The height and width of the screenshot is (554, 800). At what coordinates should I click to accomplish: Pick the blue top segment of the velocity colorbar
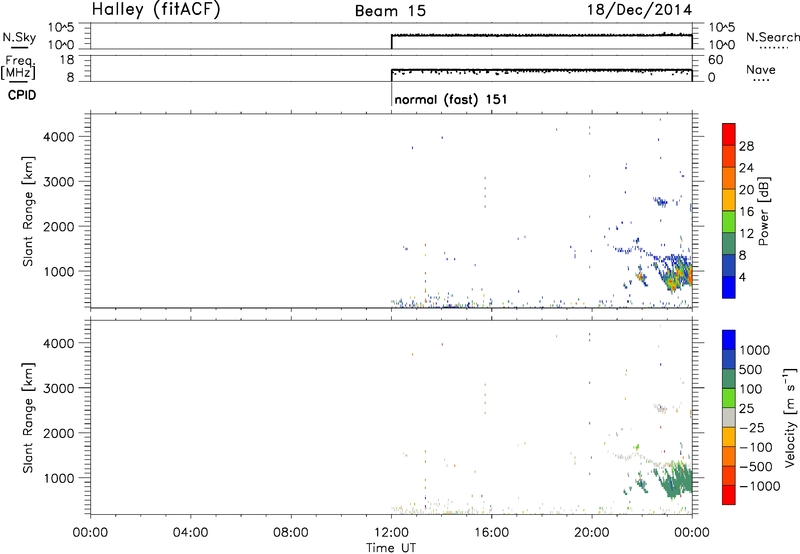pyautogui.click(x=729, y=340)
